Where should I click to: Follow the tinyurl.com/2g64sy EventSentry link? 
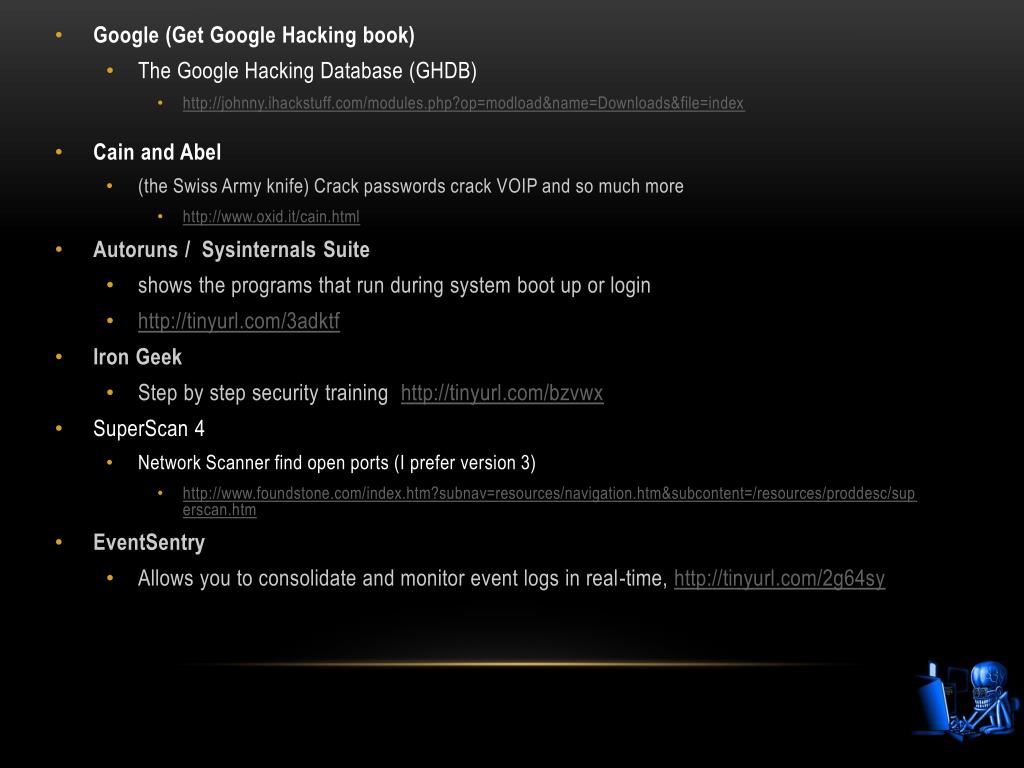[x=780, y=578]
